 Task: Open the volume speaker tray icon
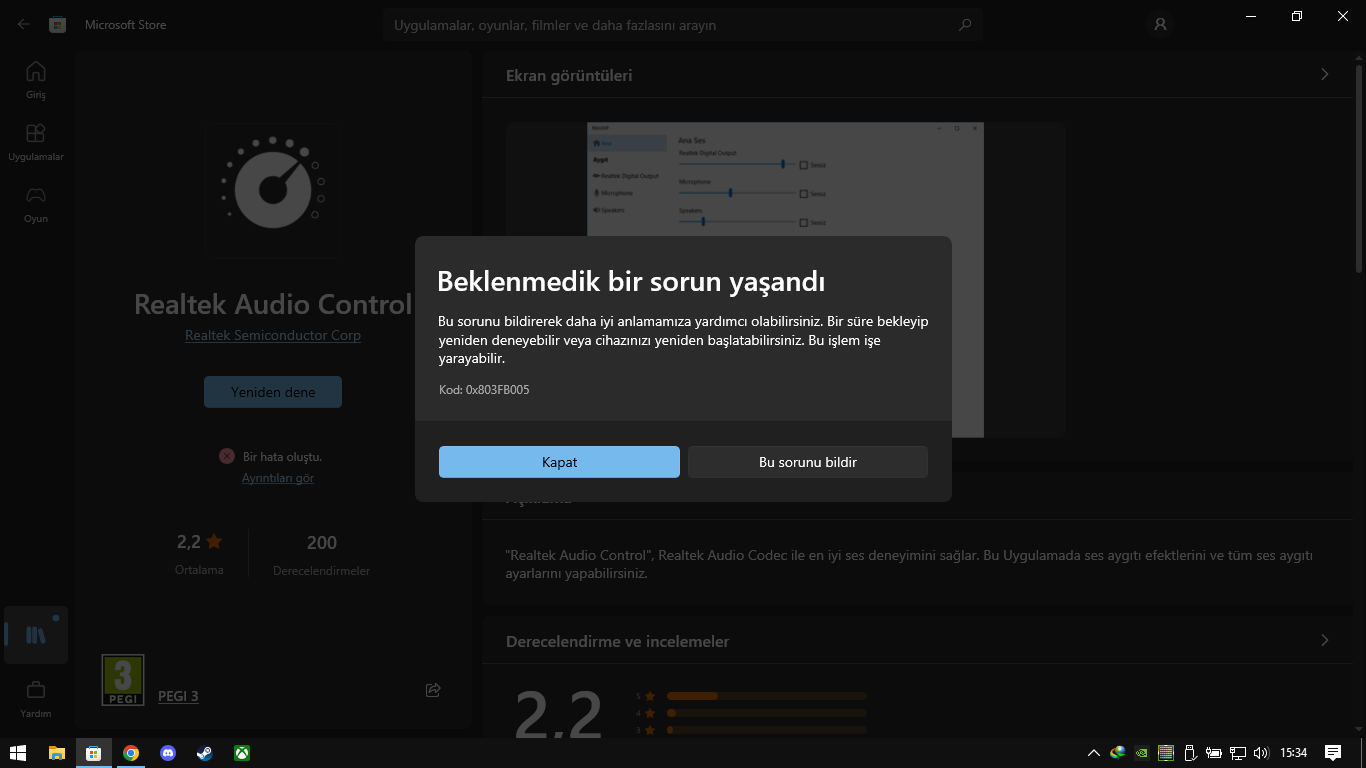coord(1261,753)
